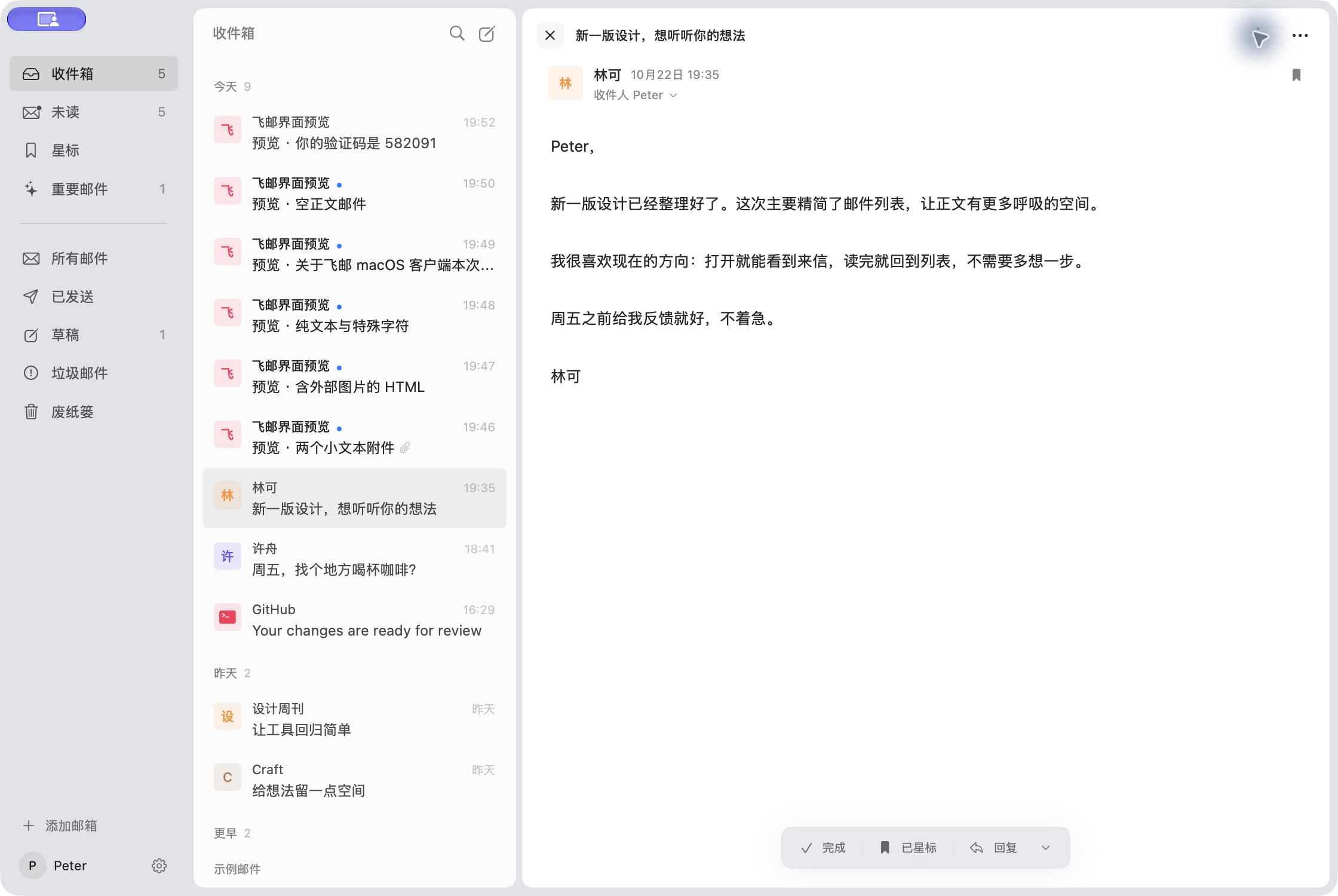This screenshot has height=896, width=1338.
Task: Click 林可 sender avatar in email header
Action: coord(565,83)
